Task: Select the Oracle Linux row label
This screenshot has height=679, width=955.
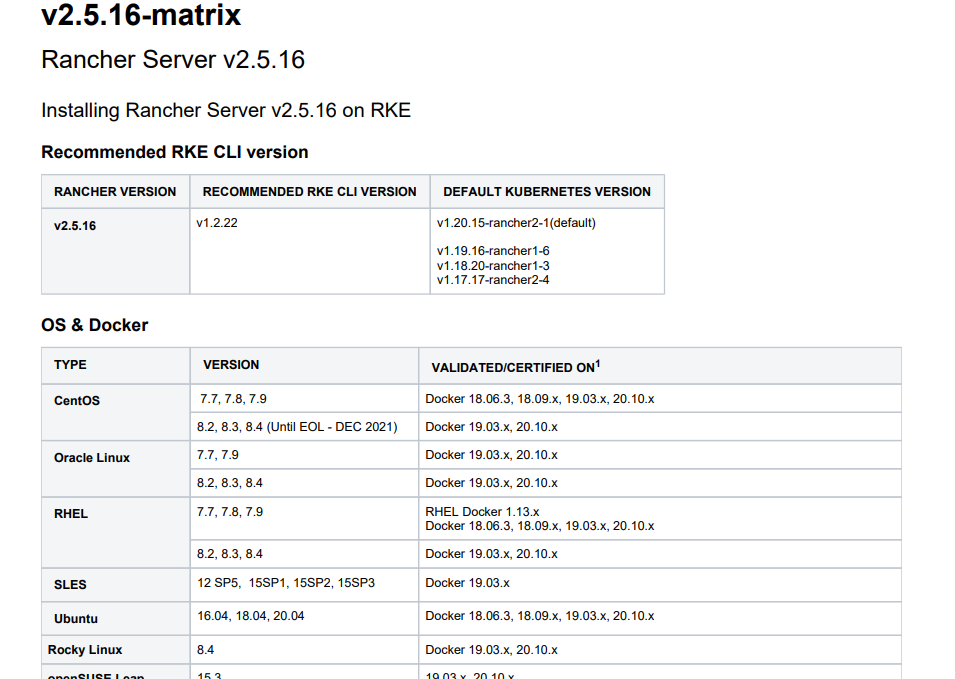Action: point(92,457)
